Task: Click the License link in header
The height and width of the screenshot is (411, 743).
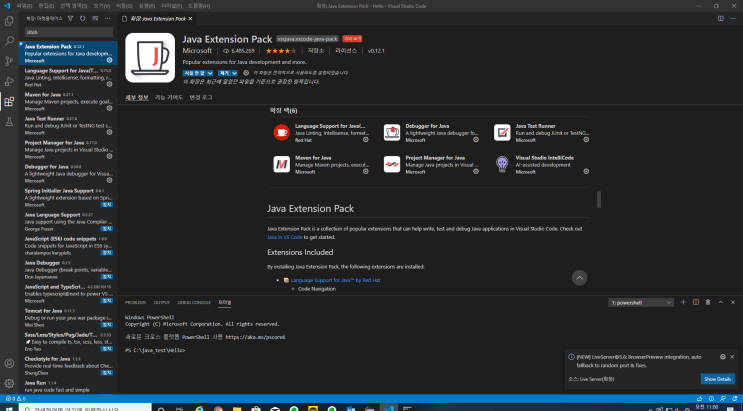Action: click(346, 51)
